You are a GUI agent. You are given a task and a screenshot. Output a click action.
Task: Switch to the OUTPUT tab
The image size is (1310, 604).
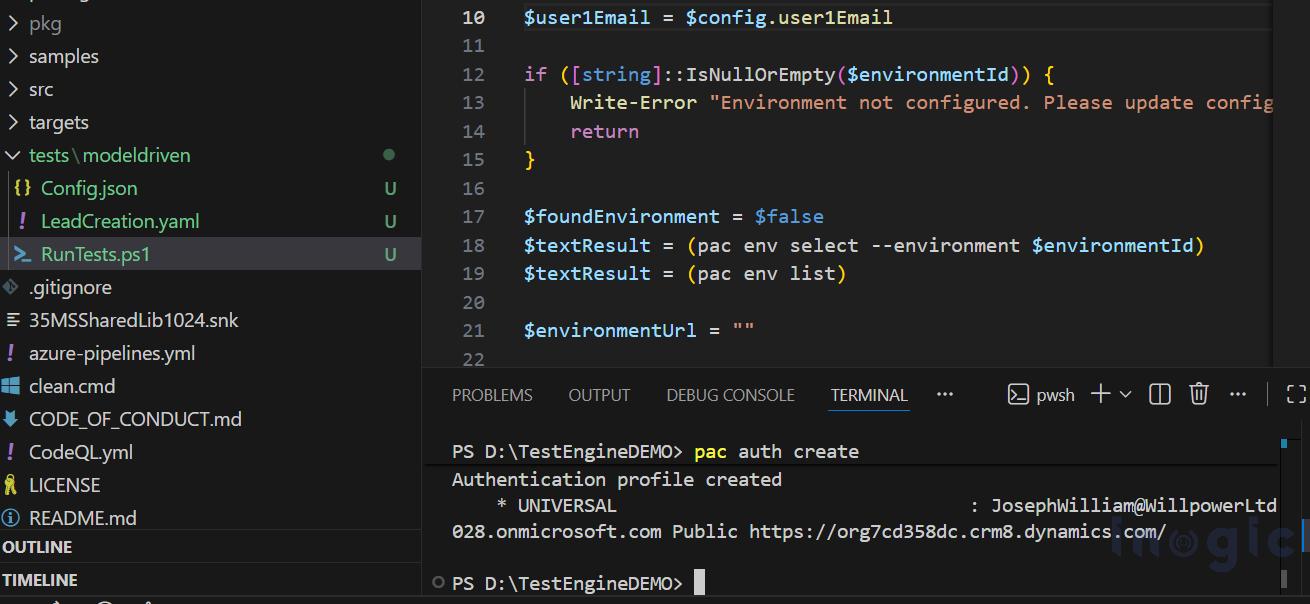click(598, 394)
